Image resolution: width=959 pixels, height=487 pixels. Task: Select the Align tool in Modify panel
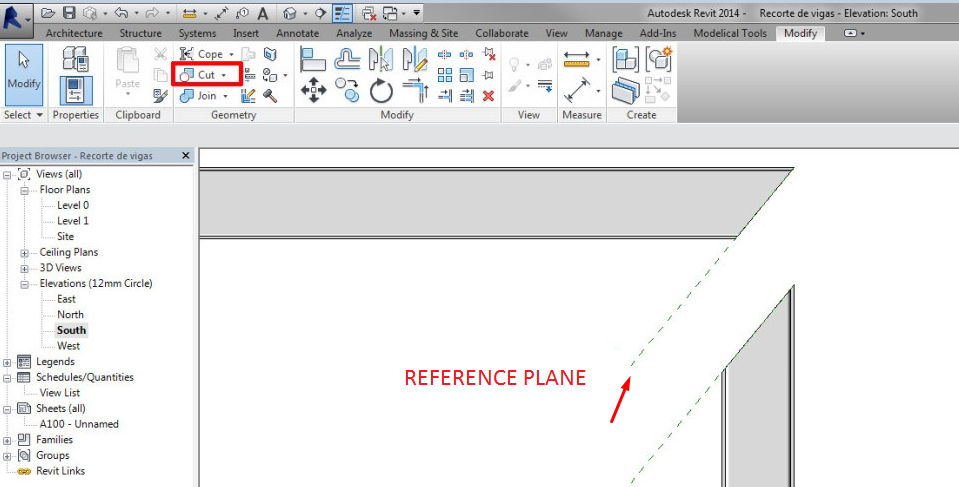point(313,60)
